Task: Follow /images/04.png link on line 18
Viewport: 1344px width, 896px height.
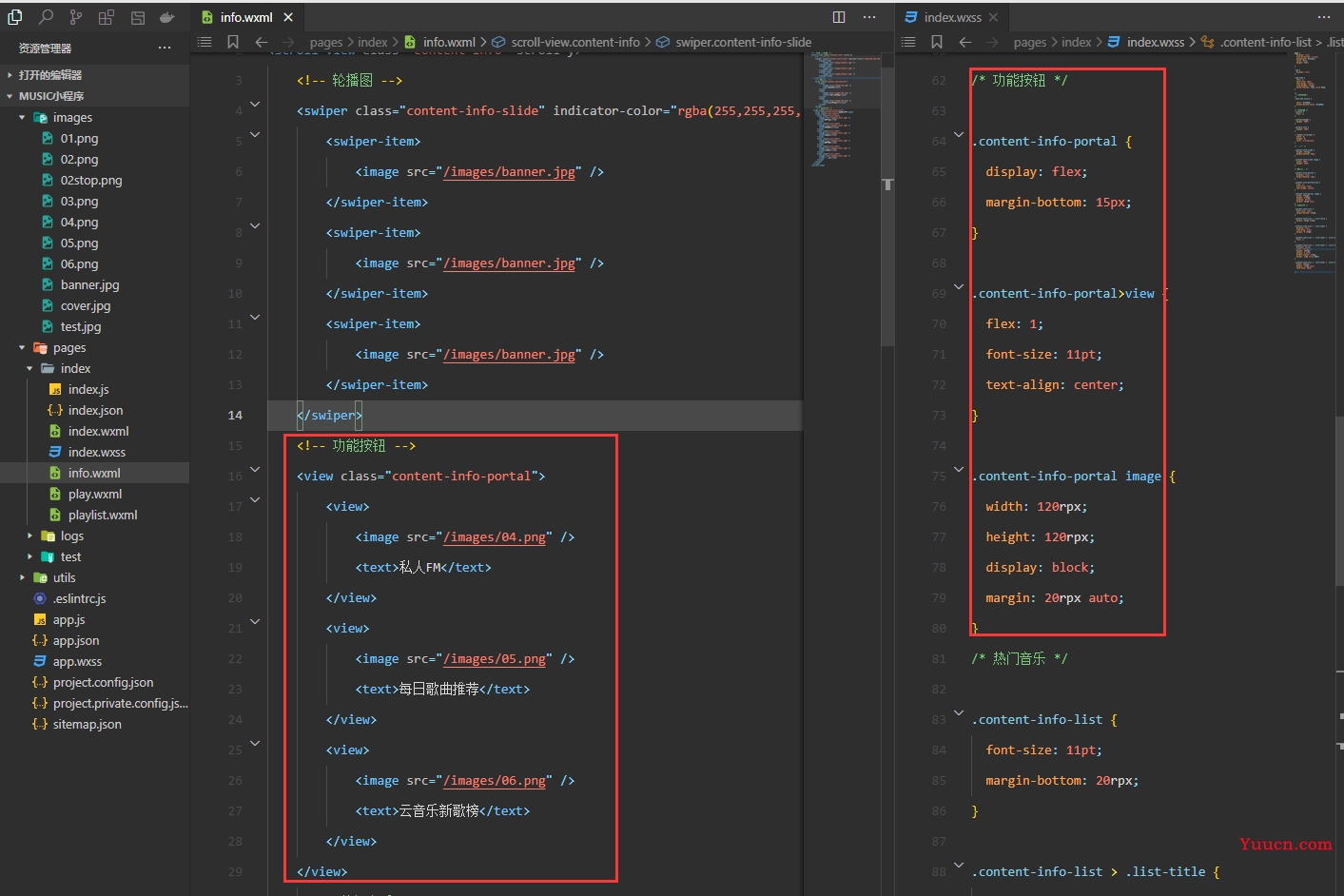Action: (x=495, y=537)
